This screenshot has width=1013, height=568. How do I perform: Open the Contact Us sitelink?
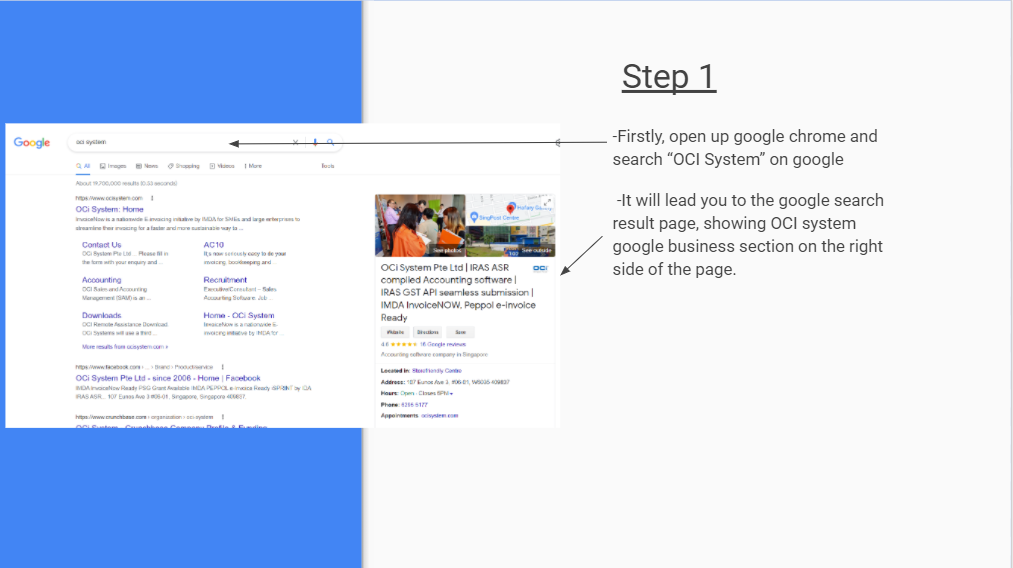(x=101, y=245)
